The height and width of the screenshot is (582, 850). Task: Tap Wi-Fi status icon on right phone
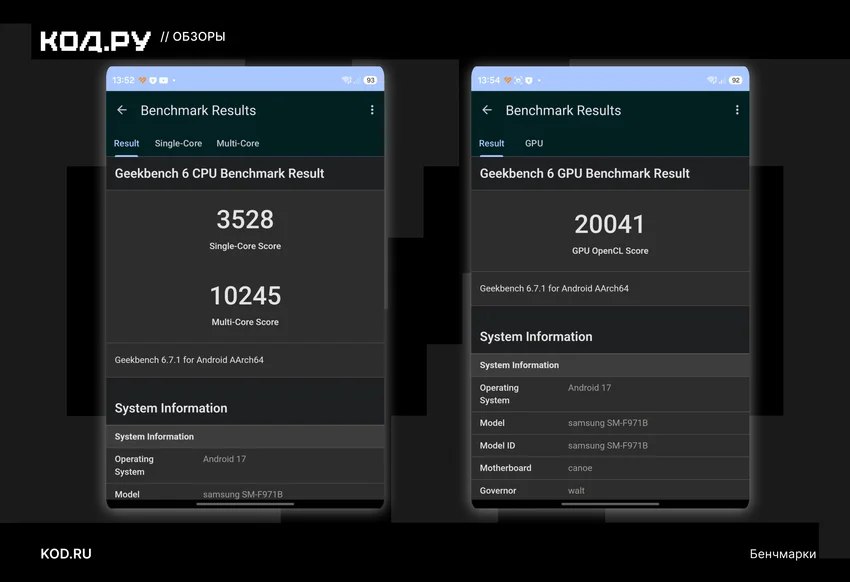[712, 80]
